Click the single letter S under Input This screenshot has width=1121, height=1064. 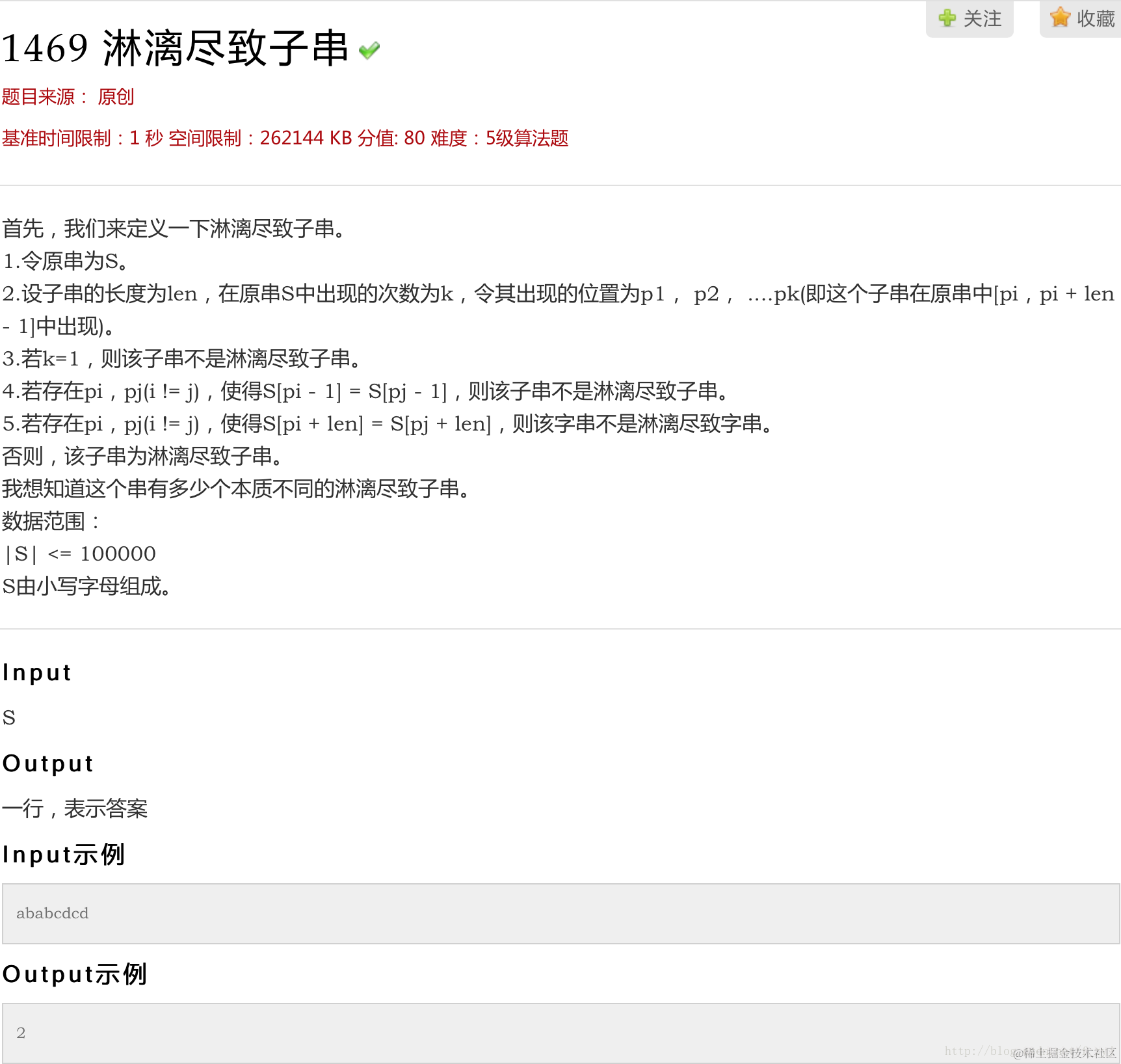tap(8, 717)
